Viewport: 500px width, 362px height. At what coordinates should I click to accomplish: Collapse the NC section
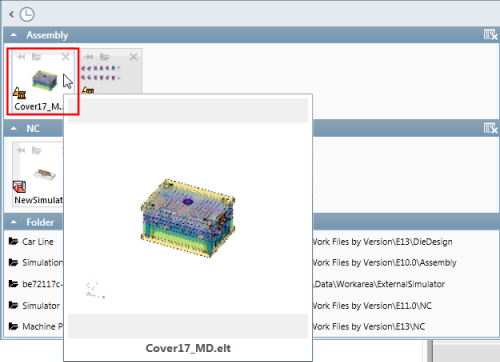click(14, 128)
